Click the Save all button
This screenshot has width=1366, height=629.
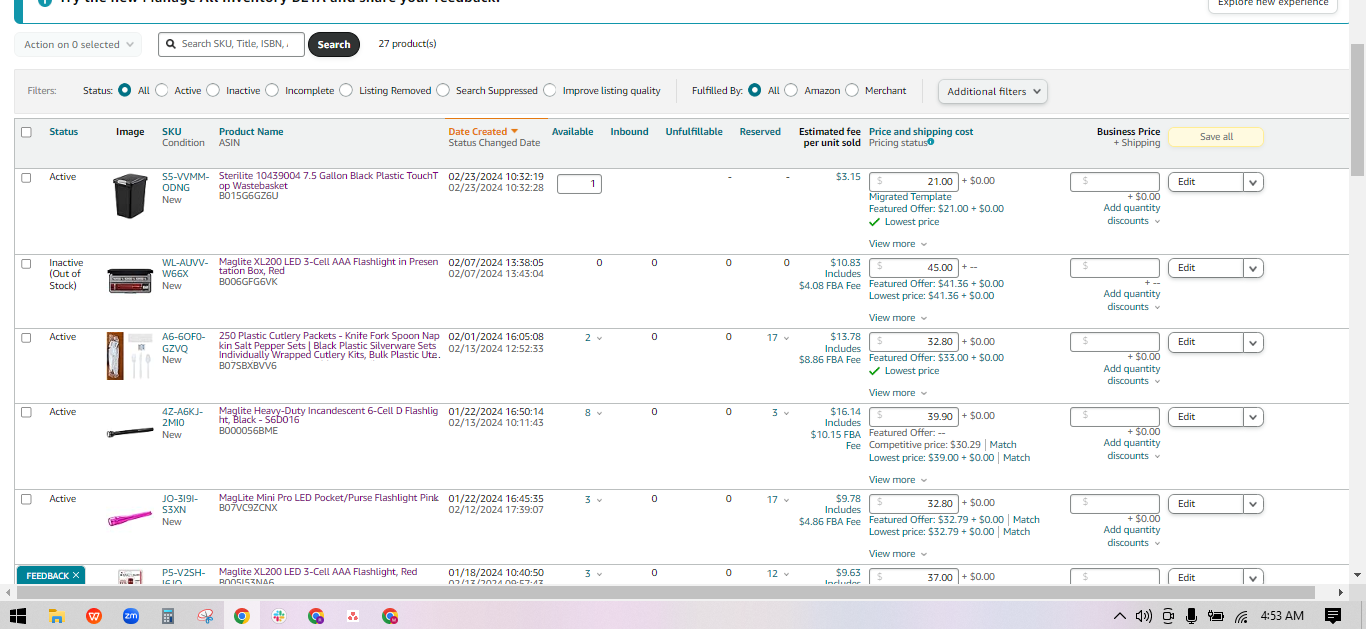pos(1215,137)
